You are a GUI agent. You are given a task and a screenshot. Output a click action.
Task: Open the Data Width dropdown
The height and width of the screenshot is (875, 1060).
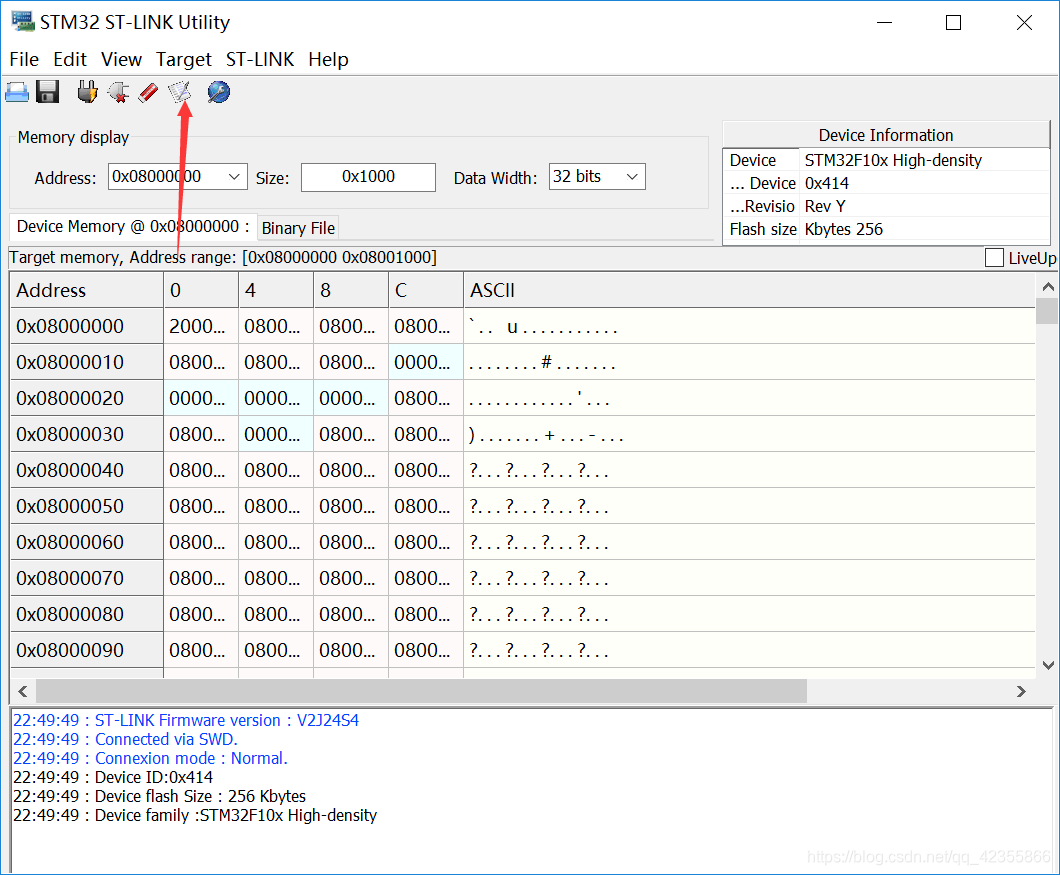631,177
